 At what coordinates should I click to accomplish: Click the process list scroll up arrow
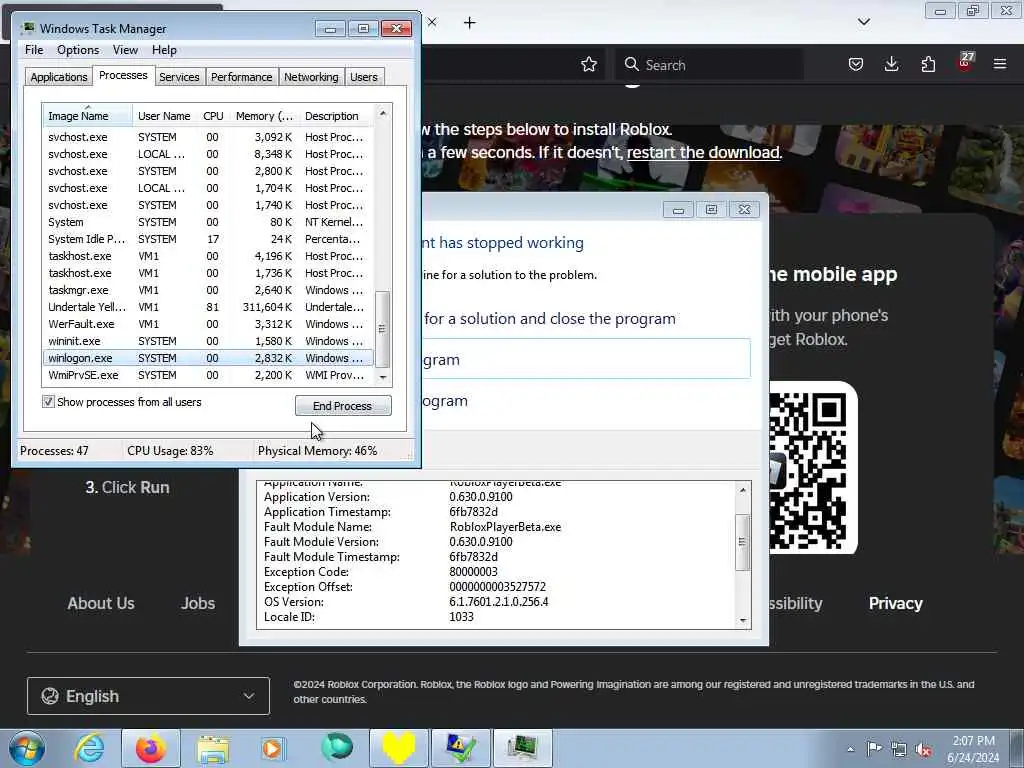pos(383,113)
